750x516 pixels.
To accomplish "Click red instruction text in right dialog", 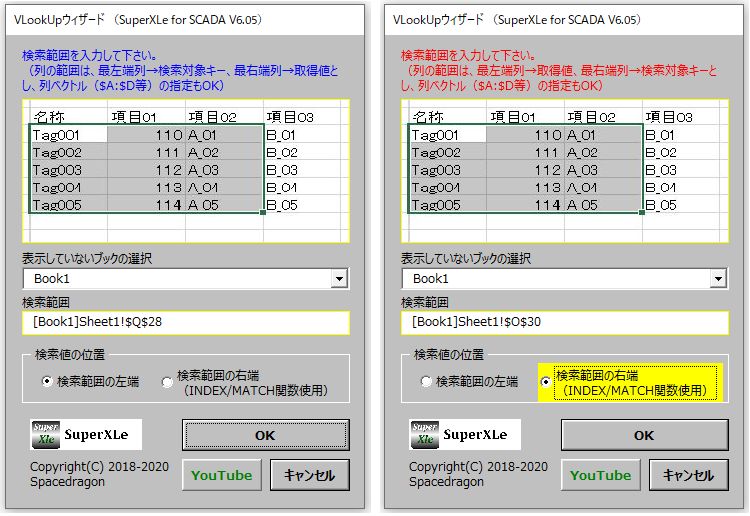I will (x=559, y=71).
